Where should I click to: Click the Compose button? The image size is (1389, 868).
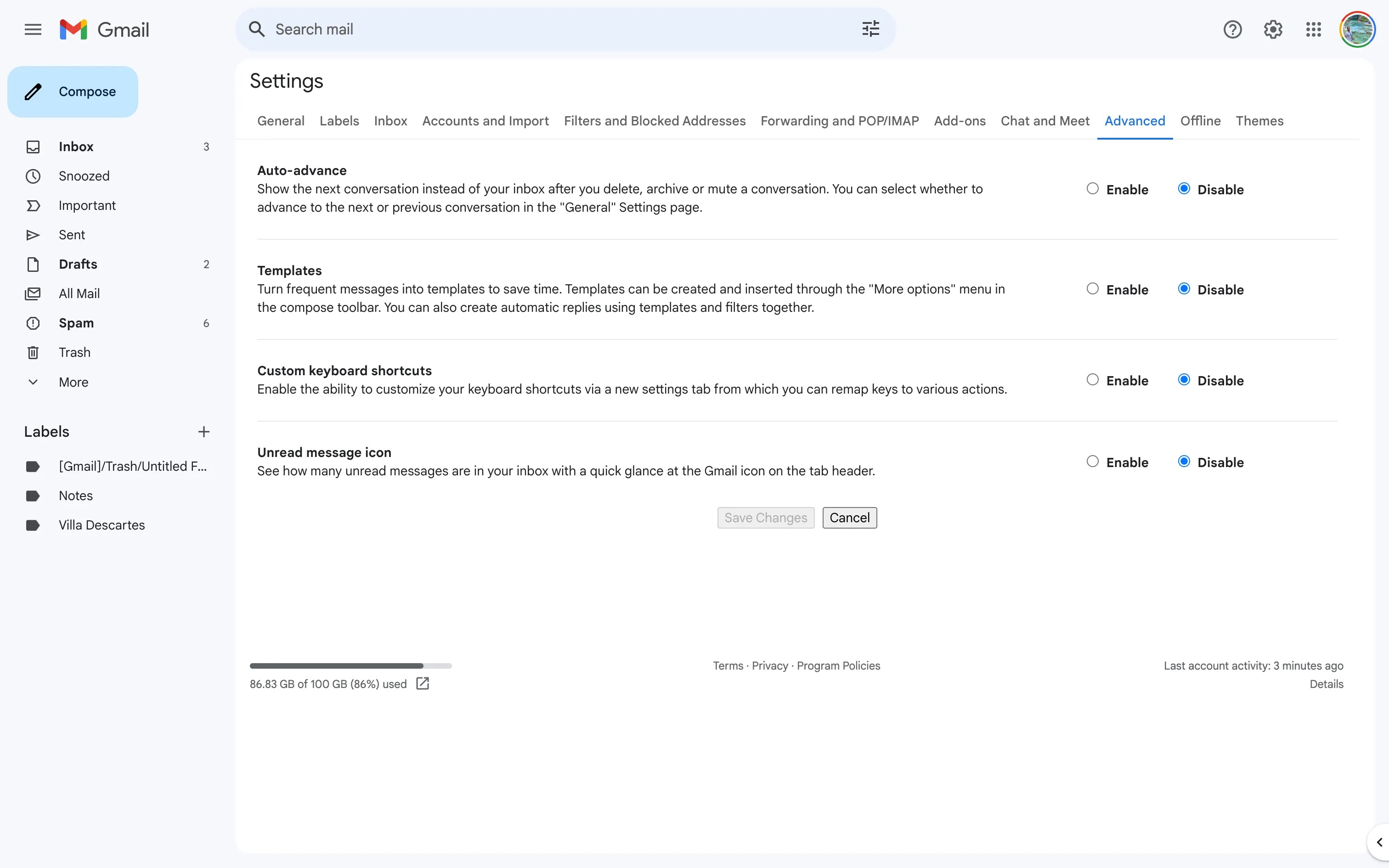click(73, 92)
